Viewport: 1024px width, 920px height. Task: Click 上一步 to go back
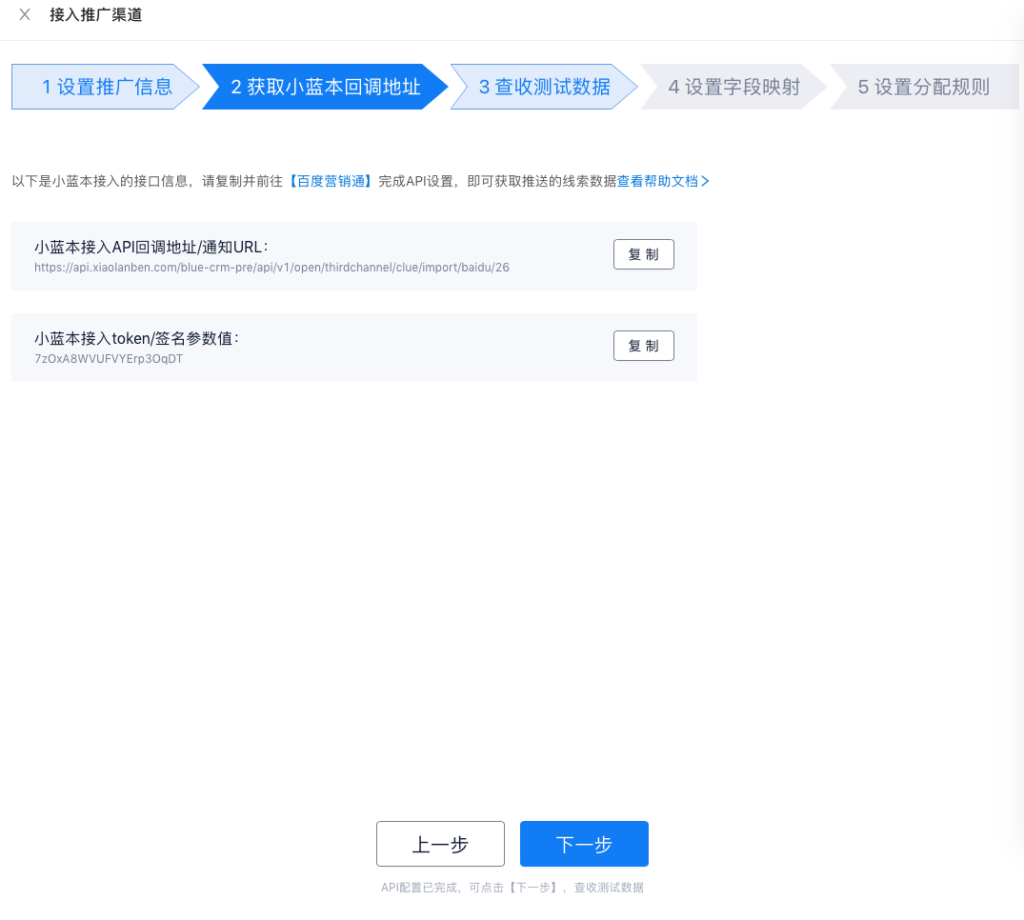(x=440, y=844)
